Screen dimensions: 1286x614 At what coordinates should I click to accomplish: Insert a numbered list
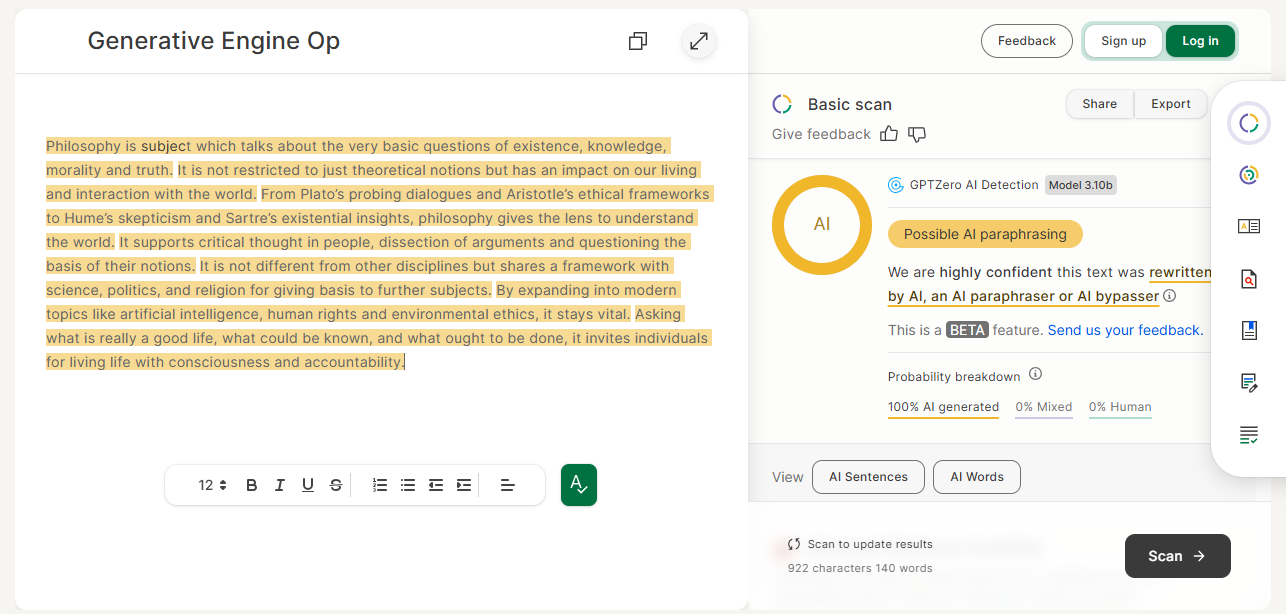(380, 485)
